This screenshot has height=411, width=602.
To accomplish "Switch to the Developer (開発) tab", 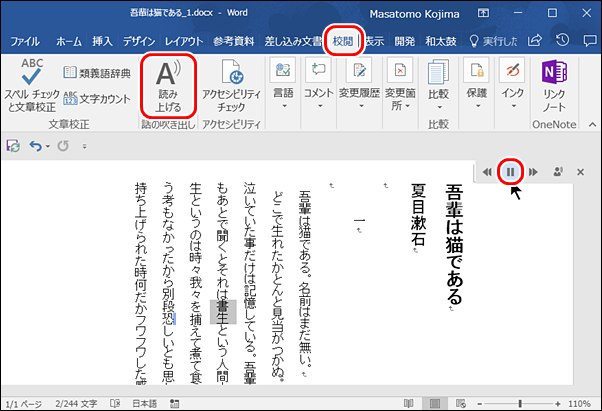I will point(405,41).
